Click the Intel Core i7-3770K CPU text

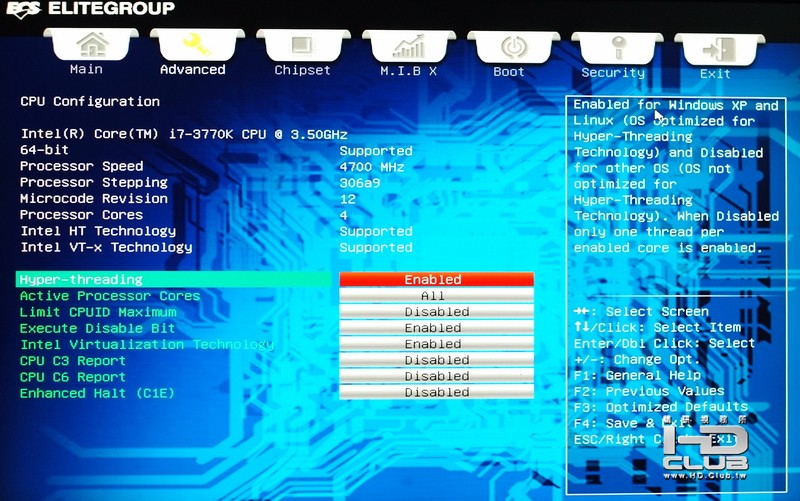(x=184, y=134)
